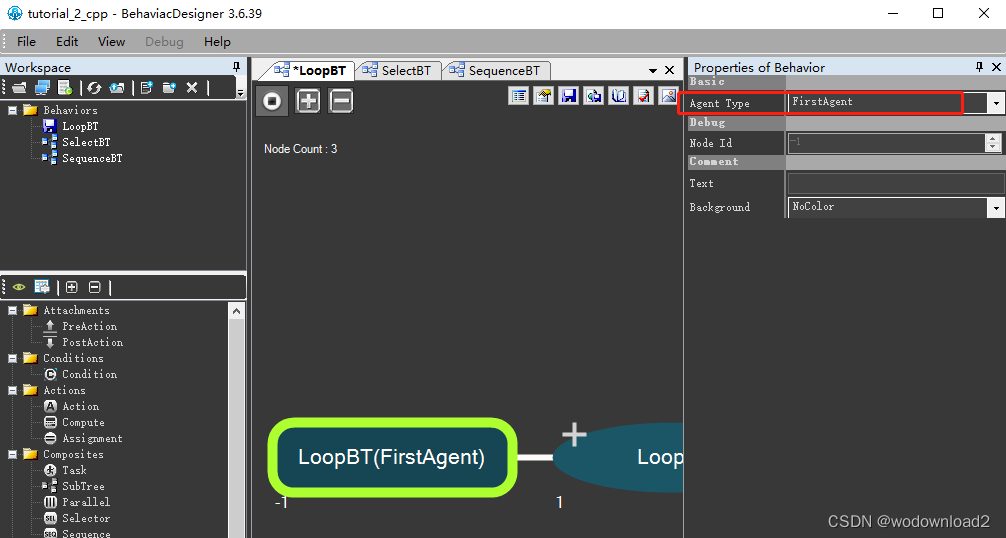This screenshot has width=1006, height=538.
Task: Collapse all node groups with minus icon
Action: tap(94, 287)
